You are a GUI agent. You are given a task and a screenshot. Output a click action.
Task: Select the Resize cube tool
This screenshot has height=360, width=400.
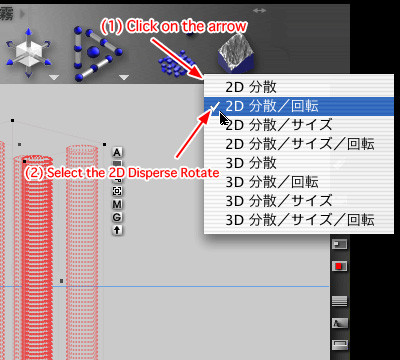point(29,53)
